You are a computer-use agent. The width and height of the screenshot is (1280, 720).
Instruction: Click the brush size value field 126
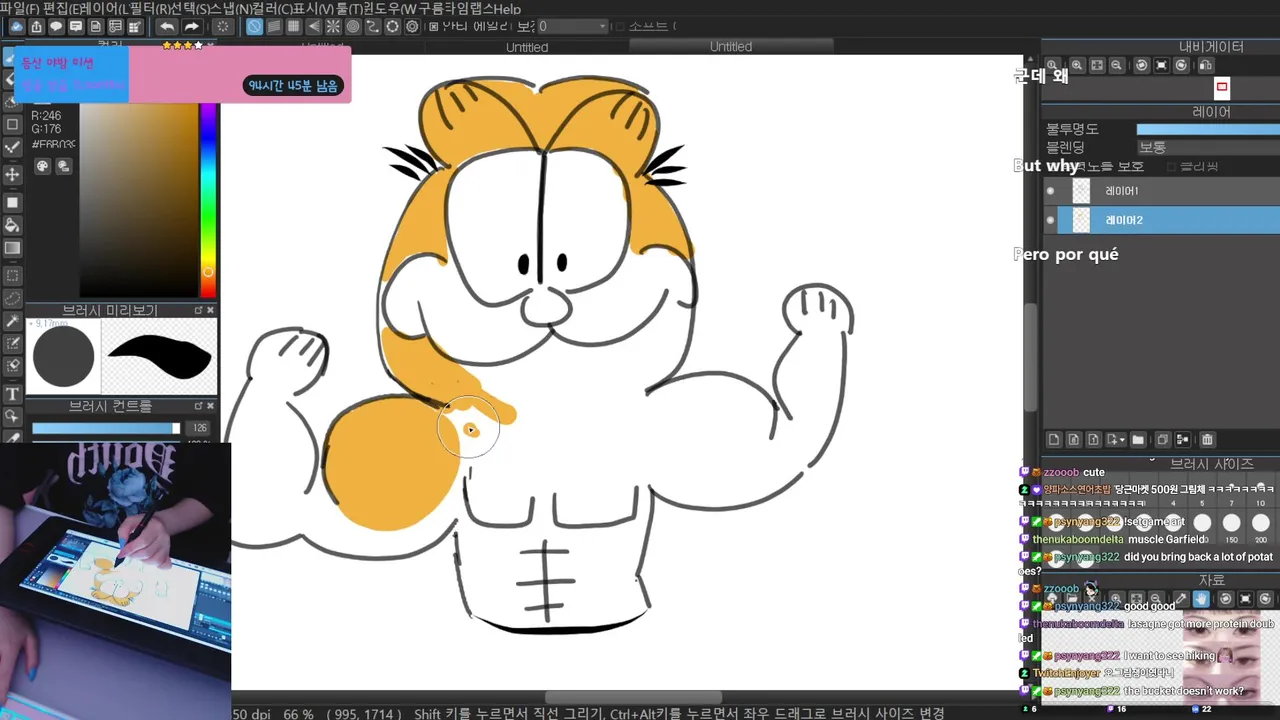(x=200, y=429)
